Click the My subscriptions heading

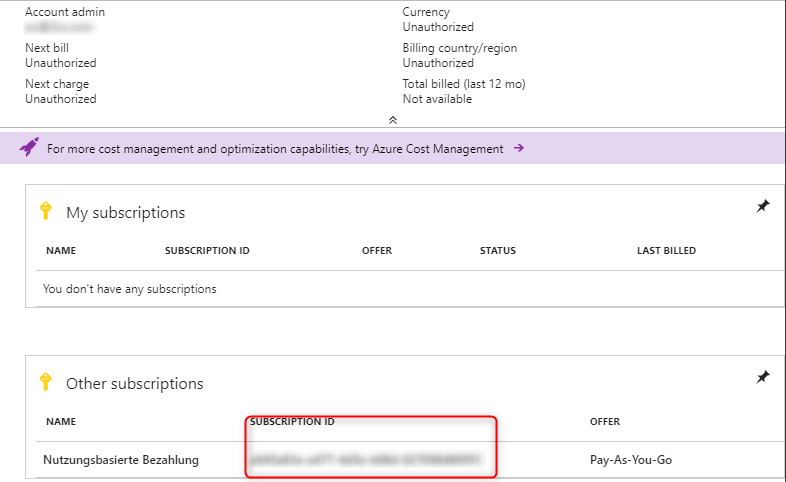[126, 212]
